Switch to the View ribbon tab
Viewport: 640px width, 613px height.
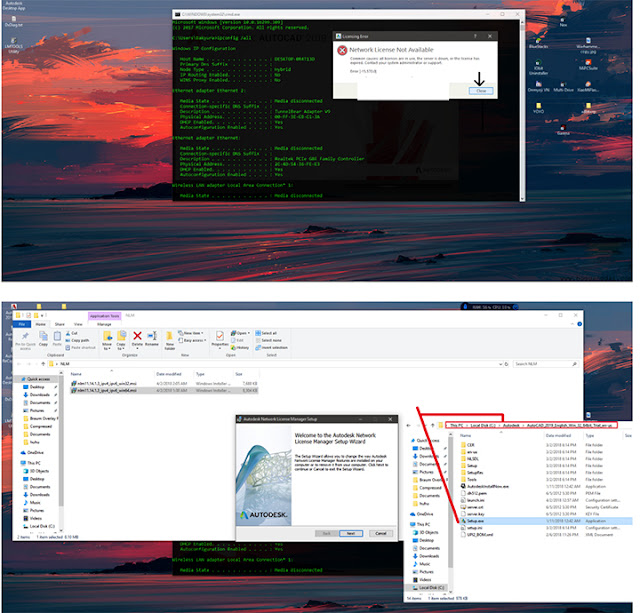pos(78,324)
